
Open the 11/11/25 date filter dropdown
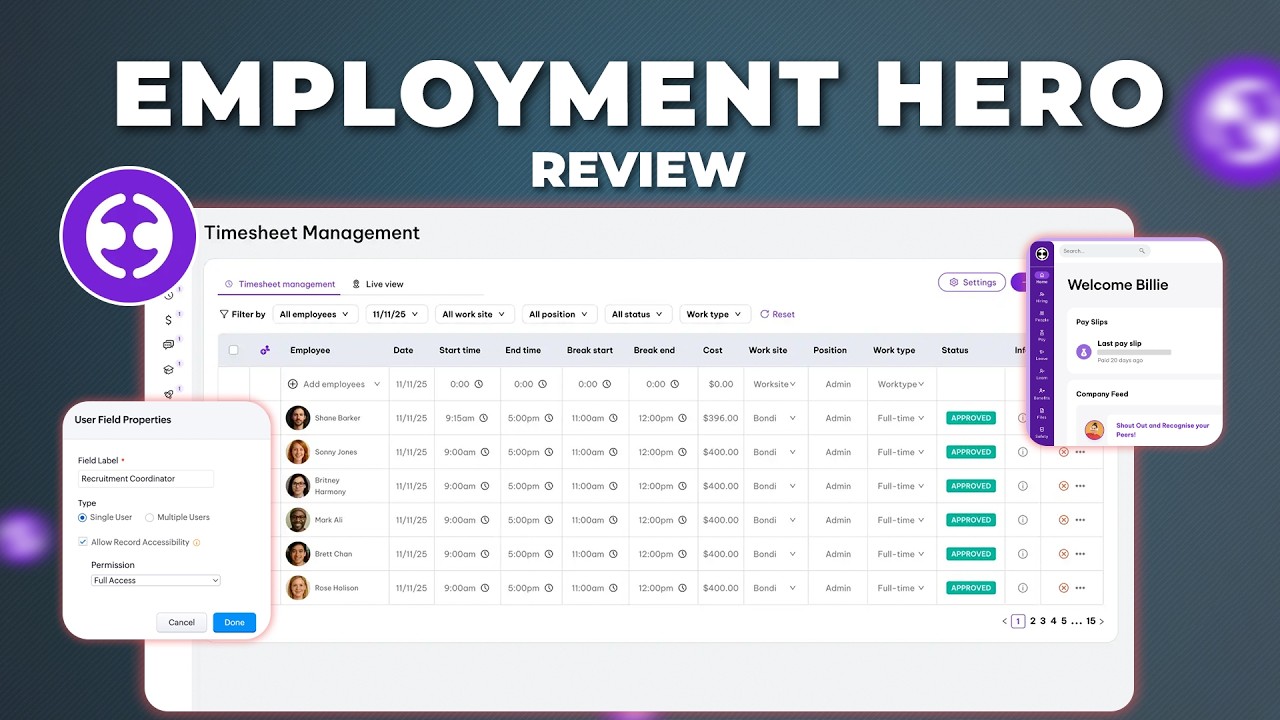pyautogui.click(x=397, y=314)
